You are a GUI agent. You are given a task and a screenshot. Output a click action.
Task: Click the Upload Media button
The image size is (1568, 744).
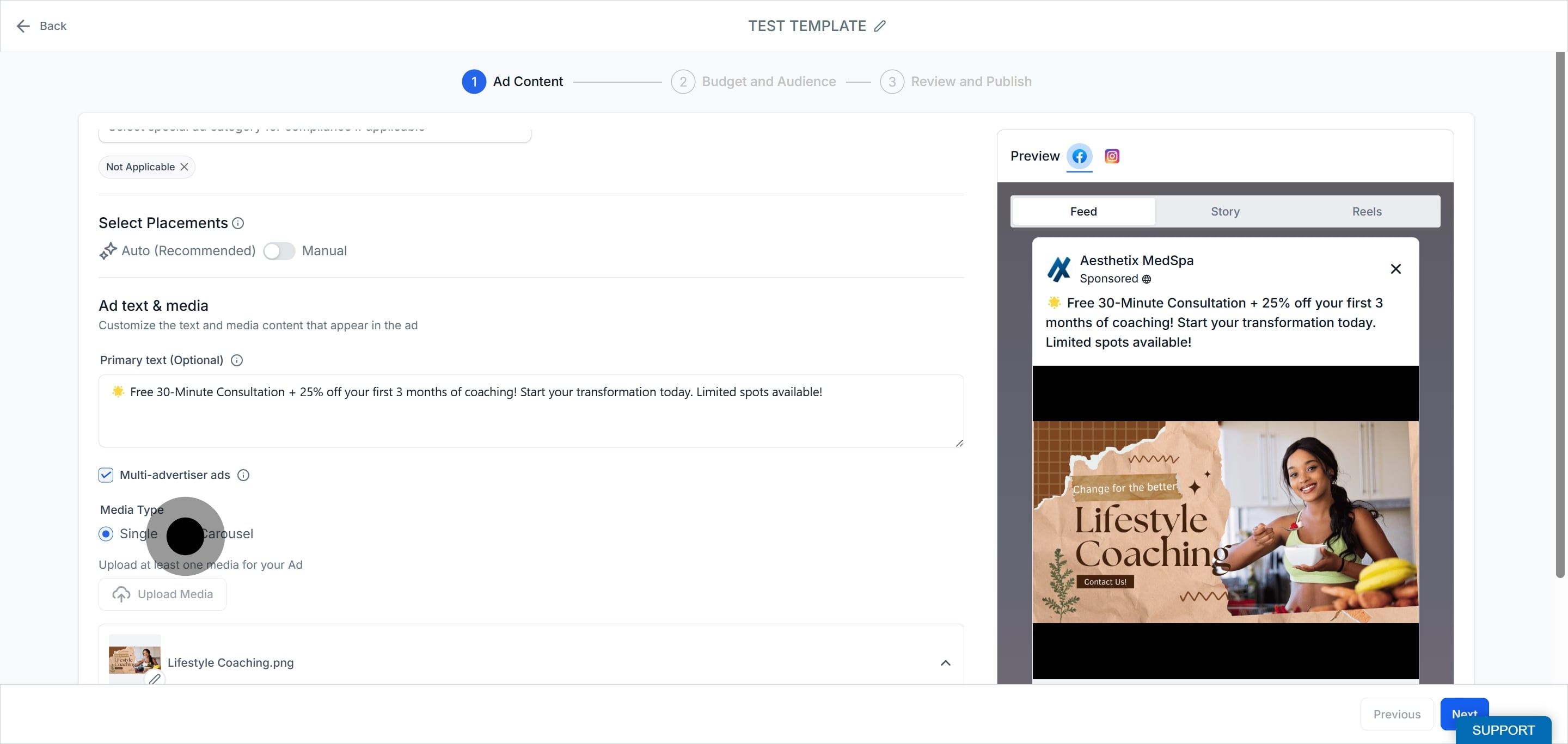coord(163,594)
